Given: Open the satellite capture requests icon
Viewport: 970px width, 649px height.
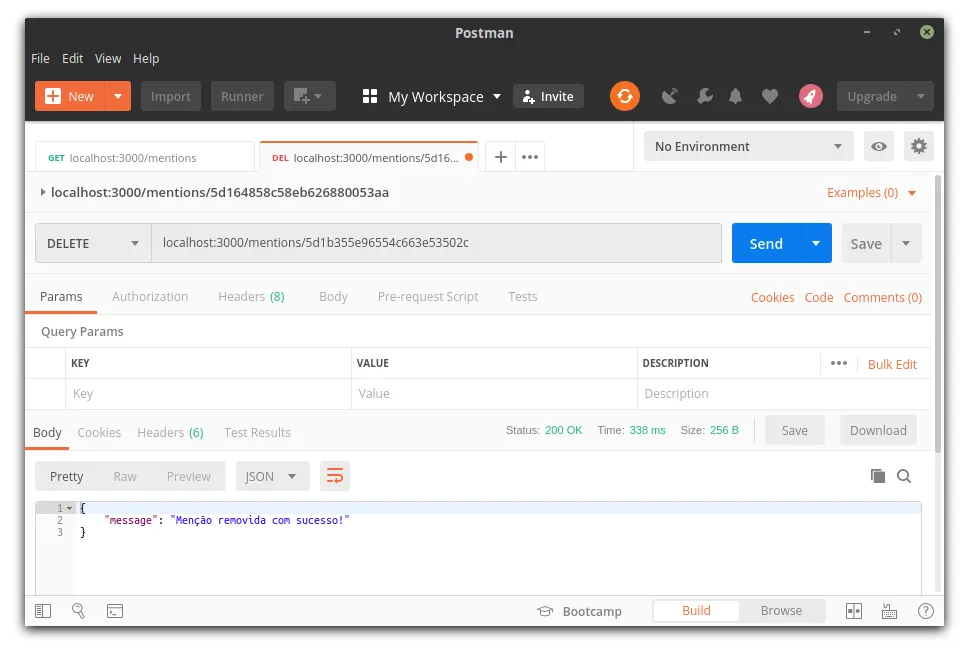Looking at the screenshot, I should [x=670, y=96].
